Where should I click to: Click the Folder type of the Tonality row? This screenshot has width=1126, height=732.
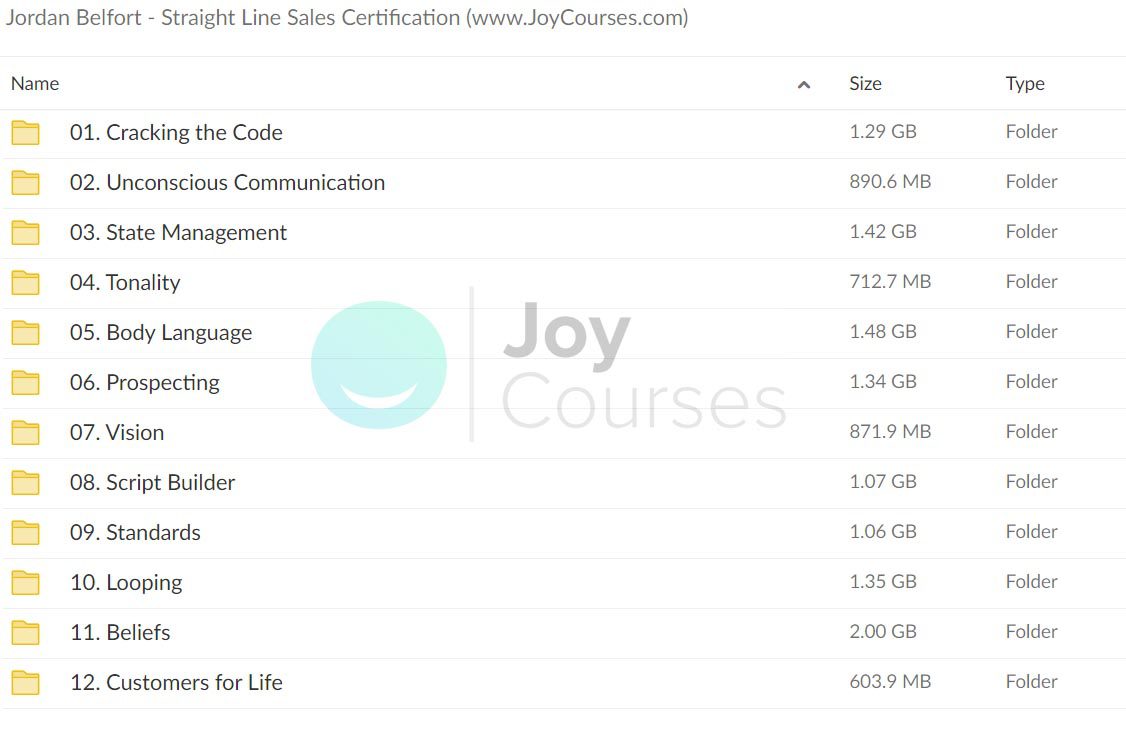point(1031,282)
